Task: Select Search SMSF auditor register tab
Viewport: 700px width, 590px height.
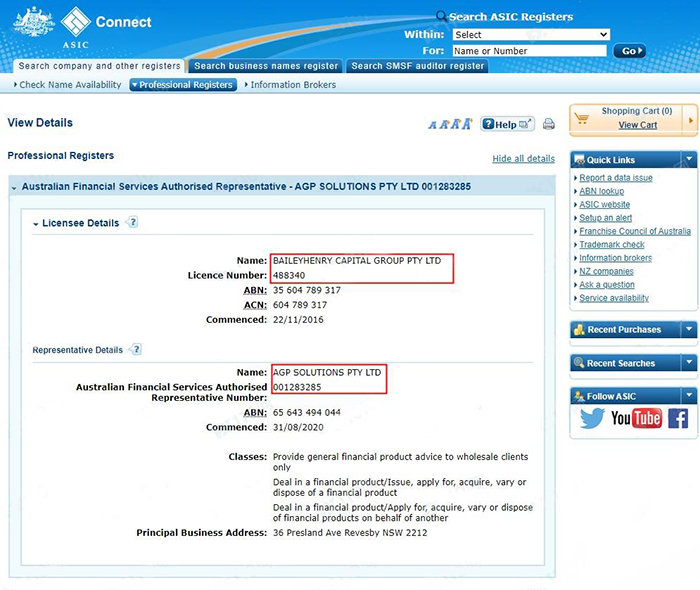Action: tap(417, 66)
